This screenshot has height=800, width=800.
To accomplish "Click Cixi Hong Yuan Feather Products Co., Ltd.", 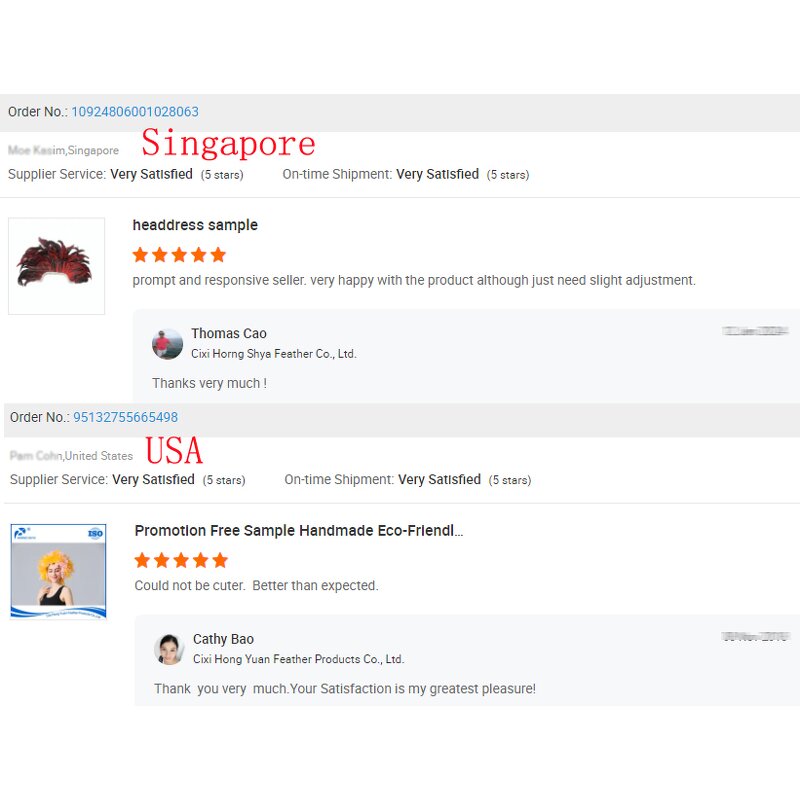I will (298, 659).
